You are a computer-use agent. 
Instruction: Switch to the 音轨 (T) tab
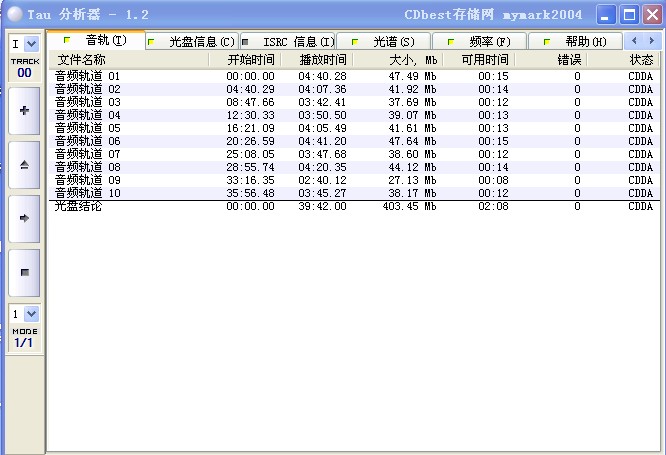coord(96,40)
